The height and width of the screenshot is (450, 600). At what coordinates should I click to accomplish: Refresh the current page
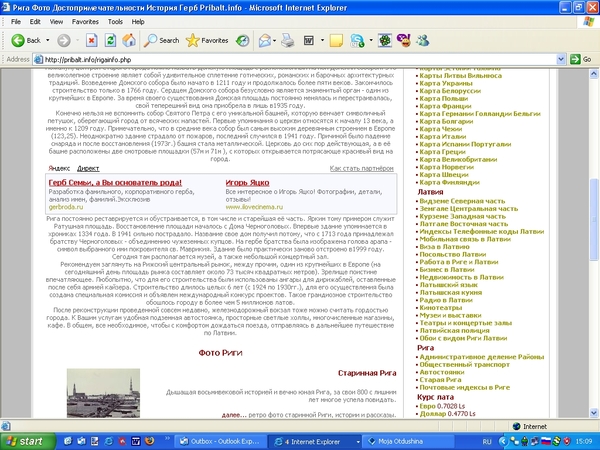110,40
